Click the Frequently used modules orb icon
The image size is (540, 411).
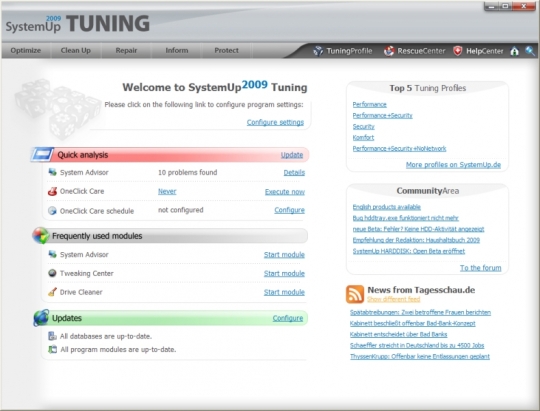tap(41, 236)
